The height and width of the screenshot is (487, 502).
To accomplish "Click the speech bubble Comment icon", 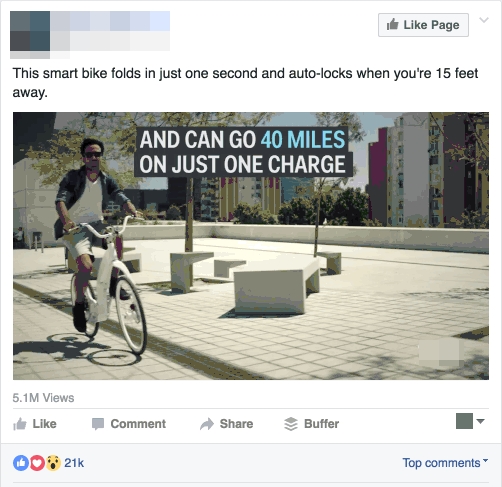I will (98, 424).
